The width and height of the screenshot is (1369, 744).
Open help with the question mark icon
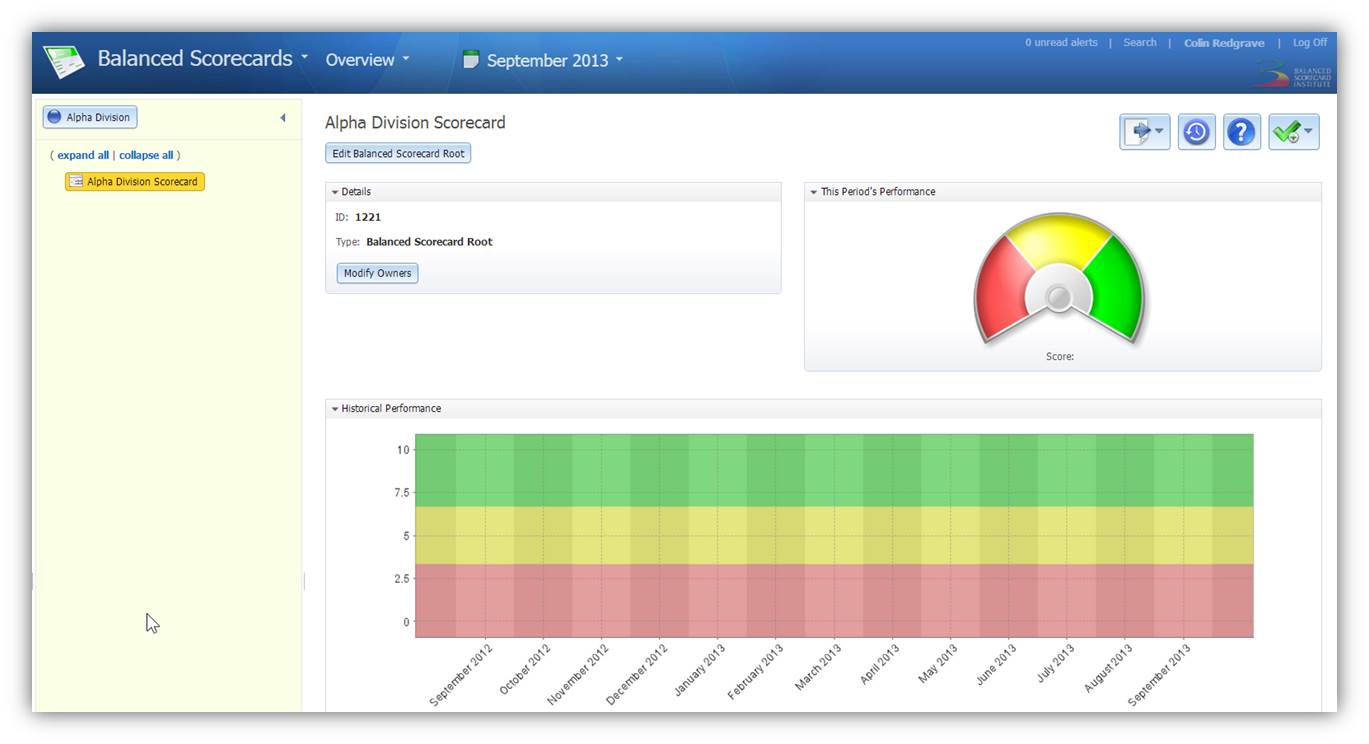coord(1241,132)
